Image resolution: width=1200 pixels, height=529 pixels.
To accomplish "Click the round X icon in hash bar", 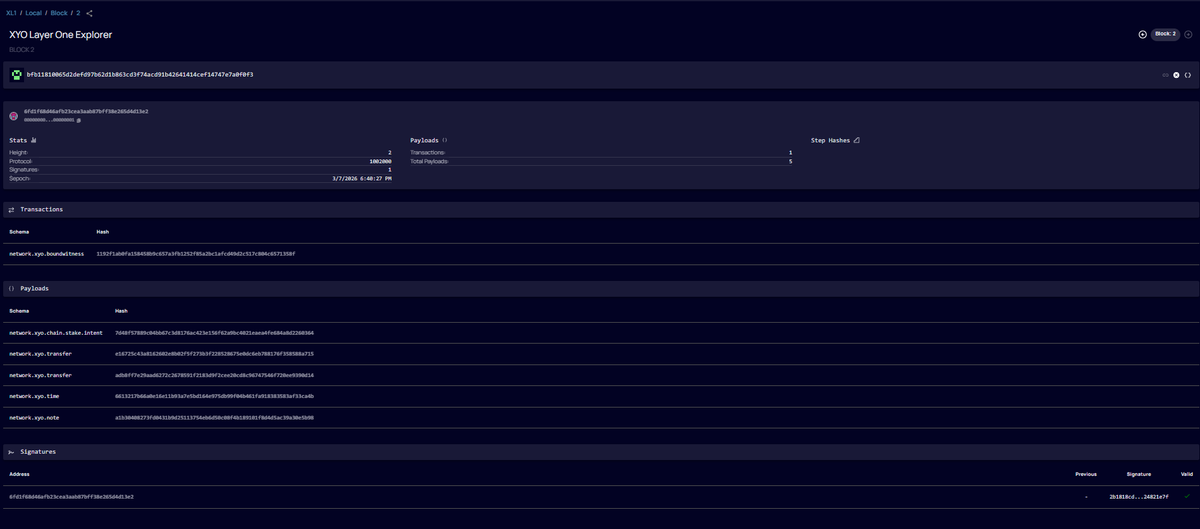I will click(1176, 75).
